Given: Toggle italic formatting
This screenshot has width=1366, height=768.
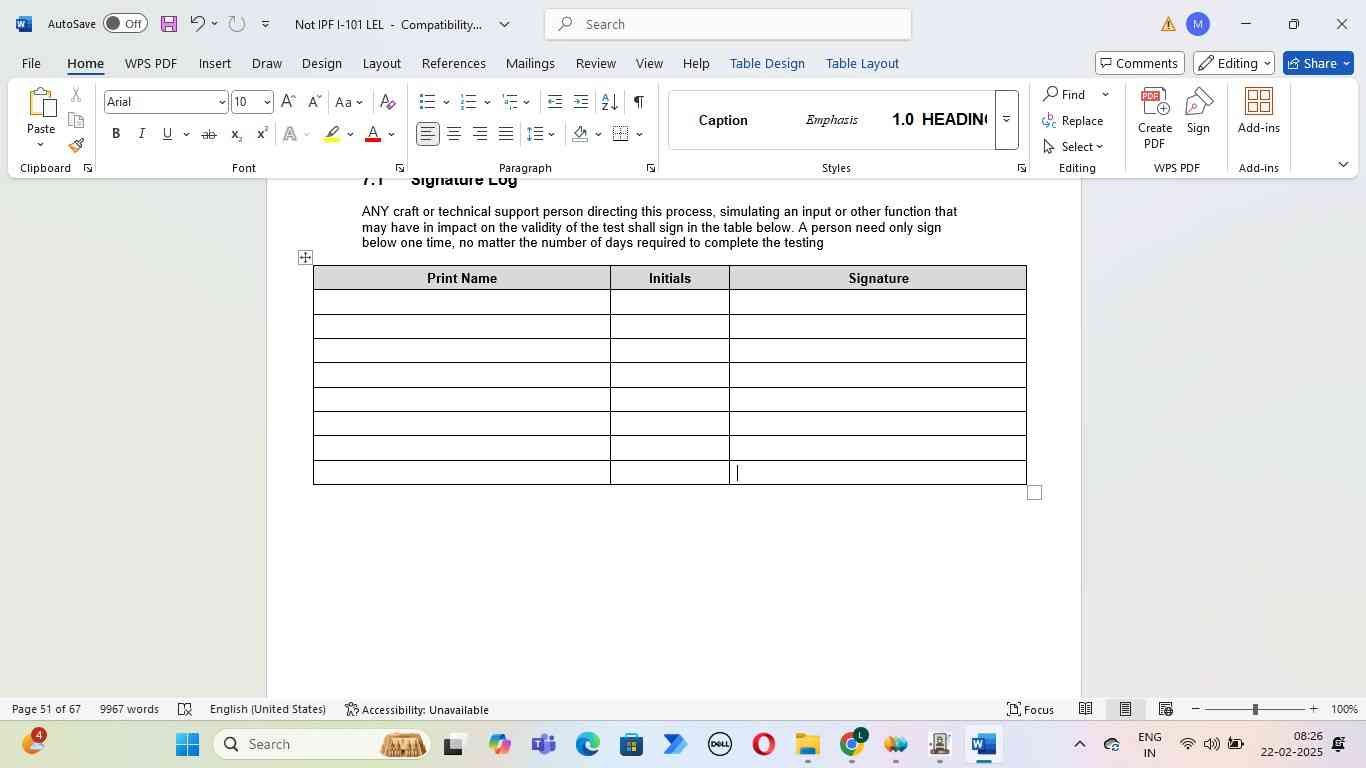Looking at the screenshot, I should 141,134.
